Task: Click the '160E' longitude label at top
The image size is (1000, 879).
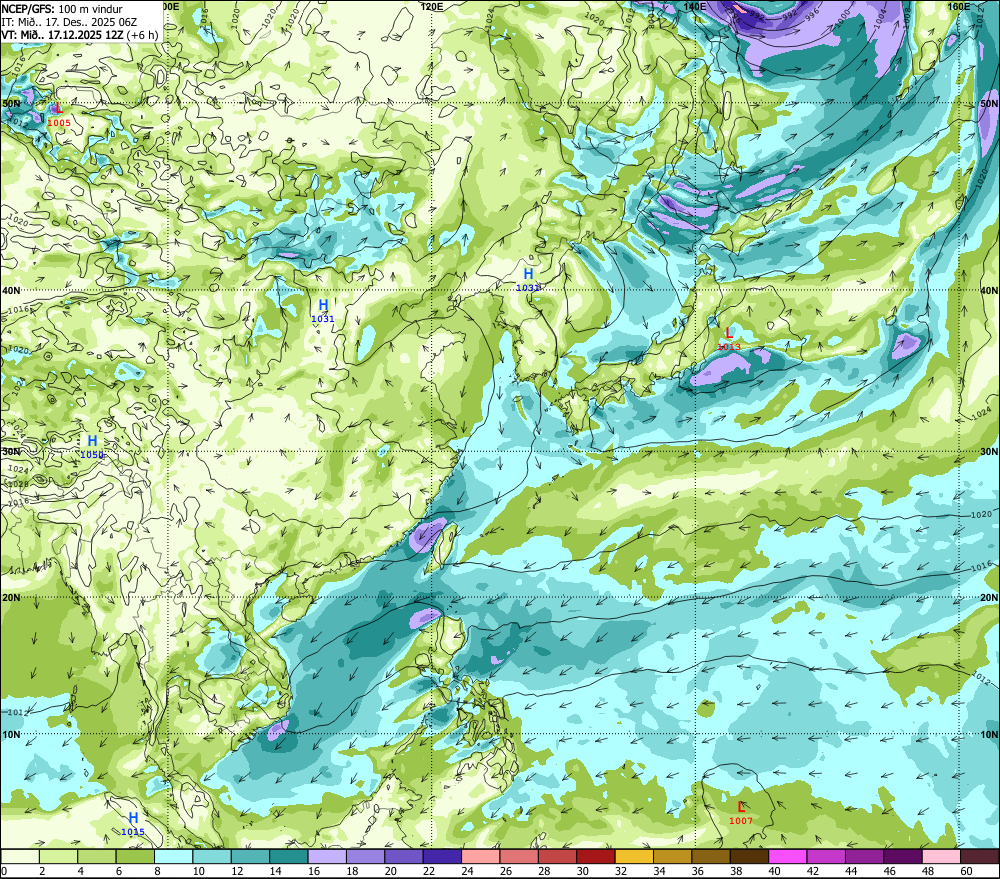Action: [x=959, y=6]
